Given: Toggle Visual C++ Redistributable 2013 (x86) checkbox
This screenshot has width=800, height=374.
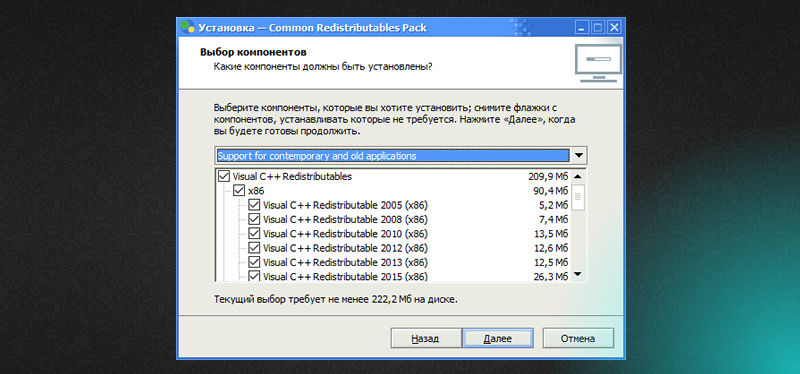Looking at the screenshot, I should [x=254, y=263].
